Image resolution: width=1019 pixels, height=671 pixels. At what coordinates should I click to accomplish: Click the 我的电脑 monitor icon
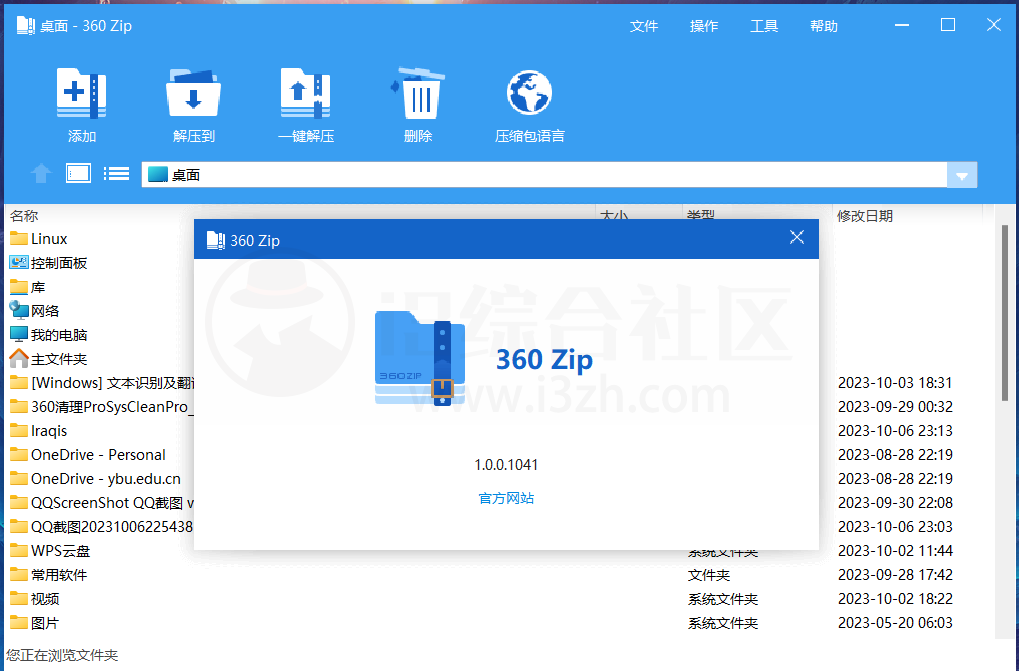(x=19, y=335)
